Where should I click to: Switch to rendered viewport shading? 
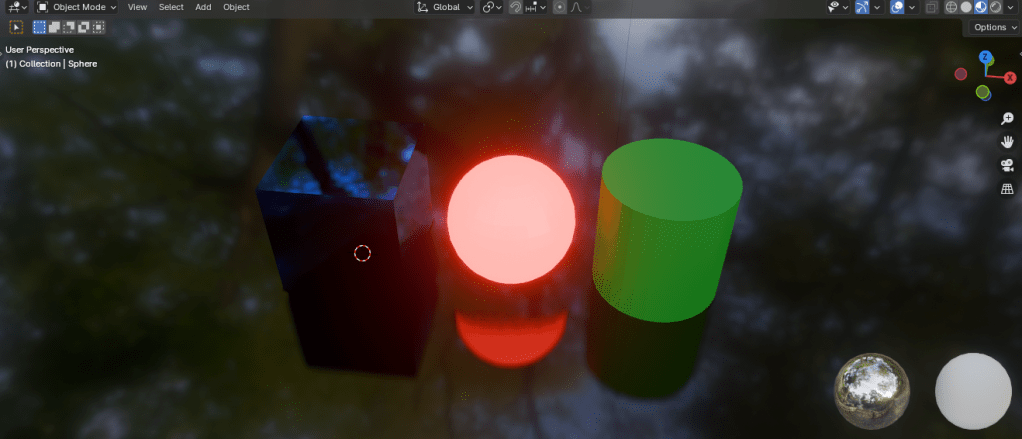click(996, 7)
